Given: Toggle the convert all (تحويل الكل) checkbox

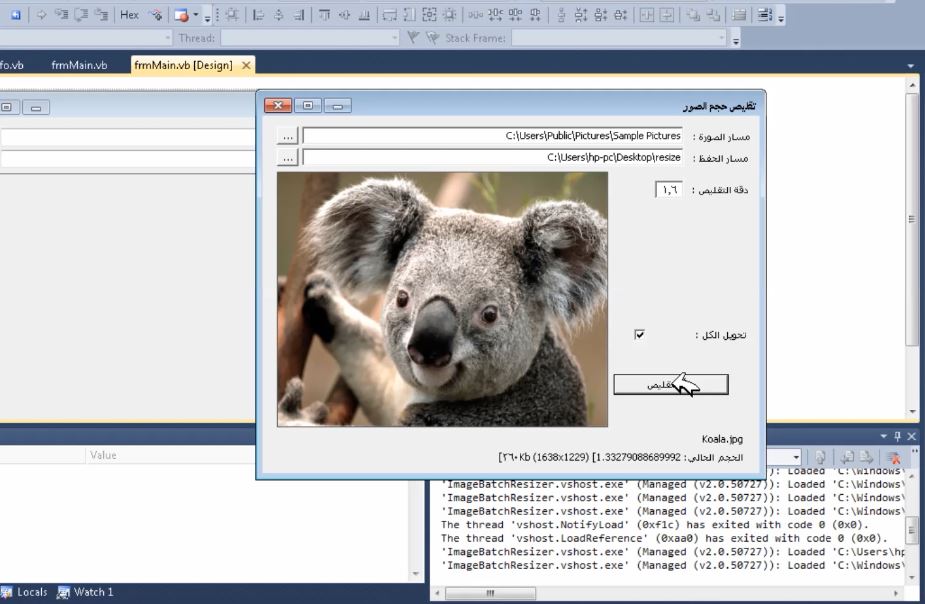Looking at the screenshot, I should pyautogui.click(x=639, y=335).
